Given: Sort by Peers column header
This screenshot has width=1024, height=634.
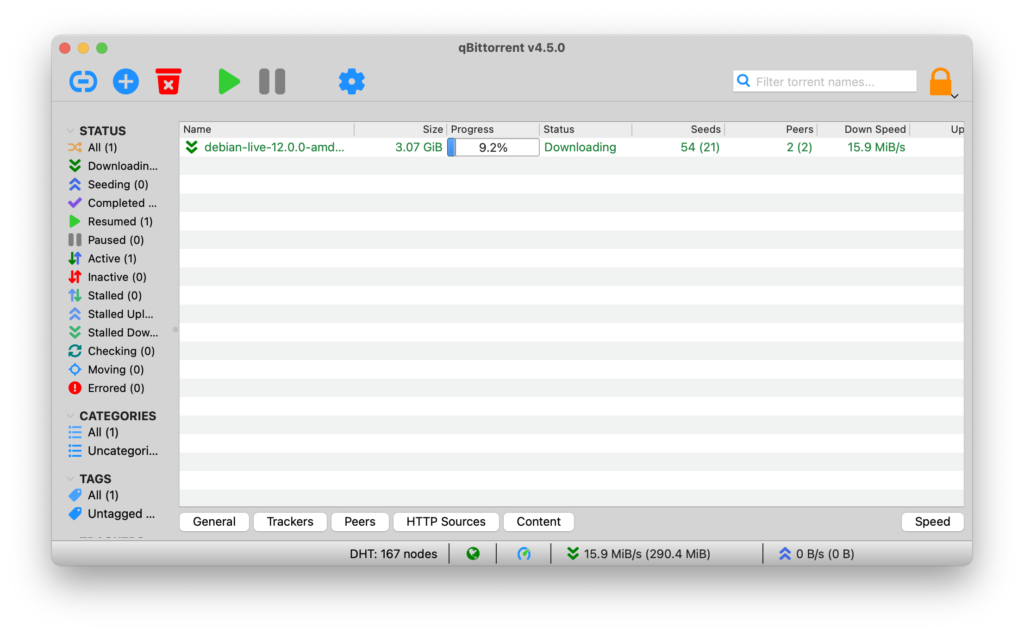Looking at the screenshot, I should point(771,129).
